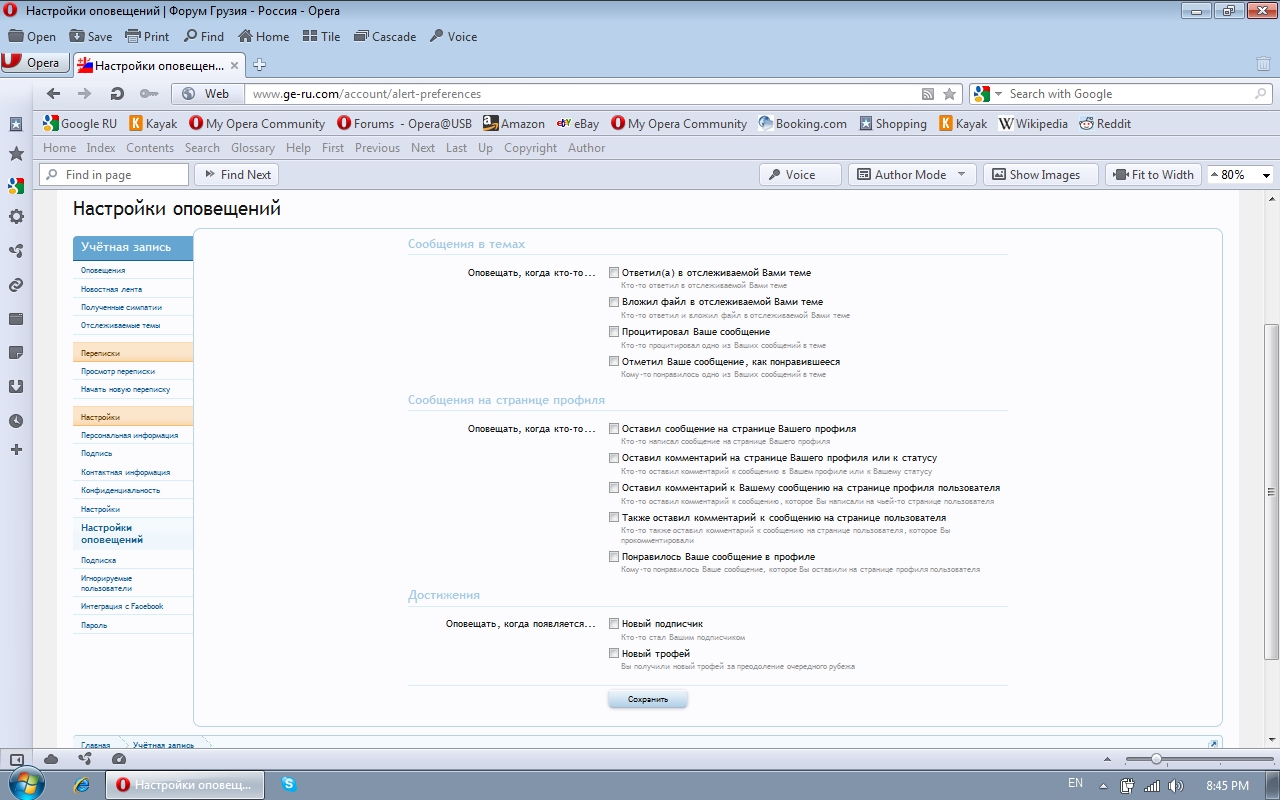Viewport: 1280px width, 800px height.
Task: Bookmark page with address bar star icon
Action: 949,94
